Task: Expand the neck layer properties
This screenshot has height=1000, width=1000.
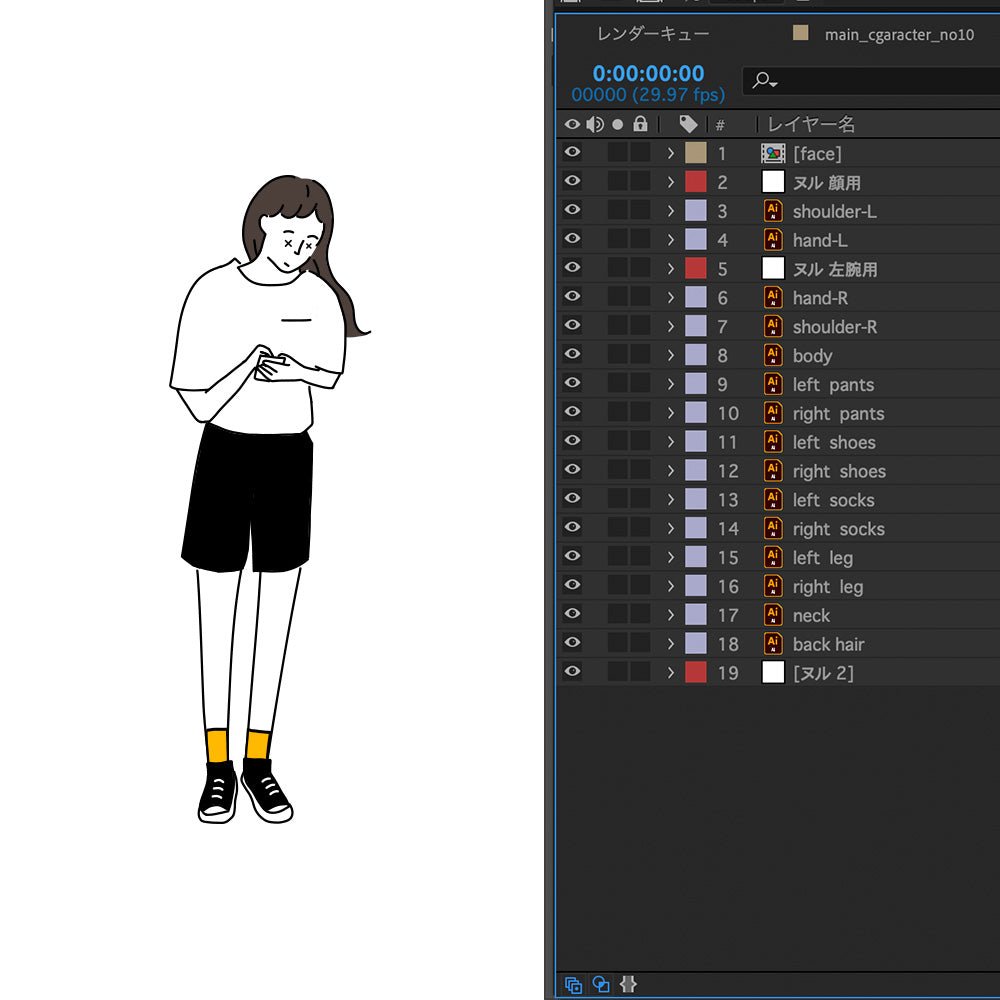Action: (x=671, y=615)
